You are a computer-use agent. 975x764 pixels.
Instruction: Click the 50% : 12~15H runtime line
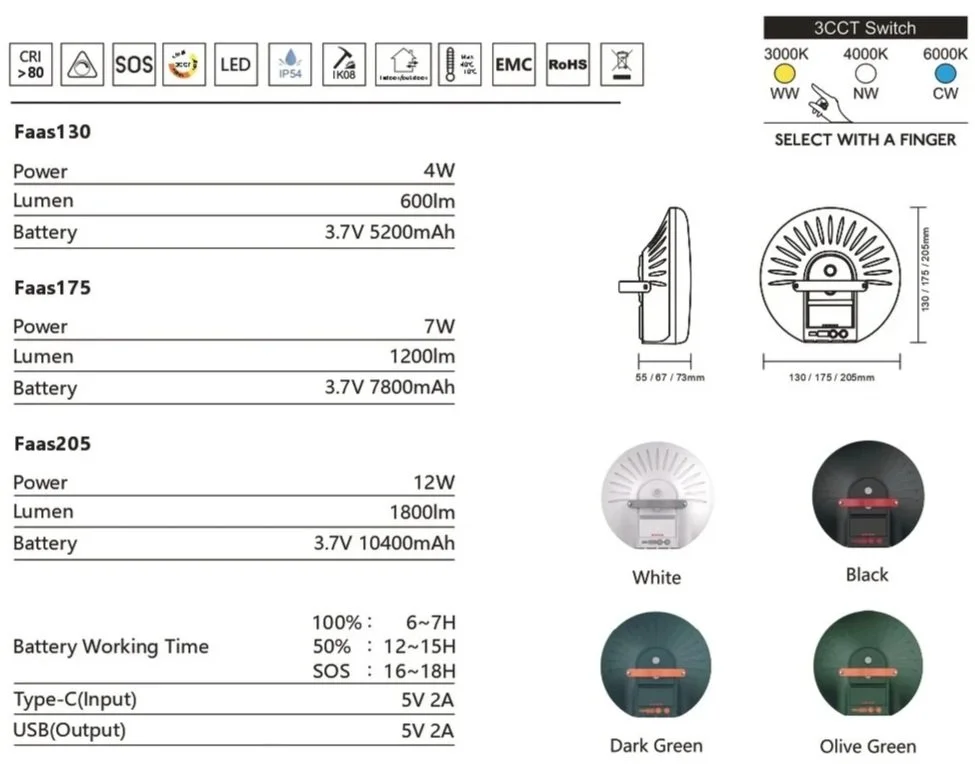point(384,647)
